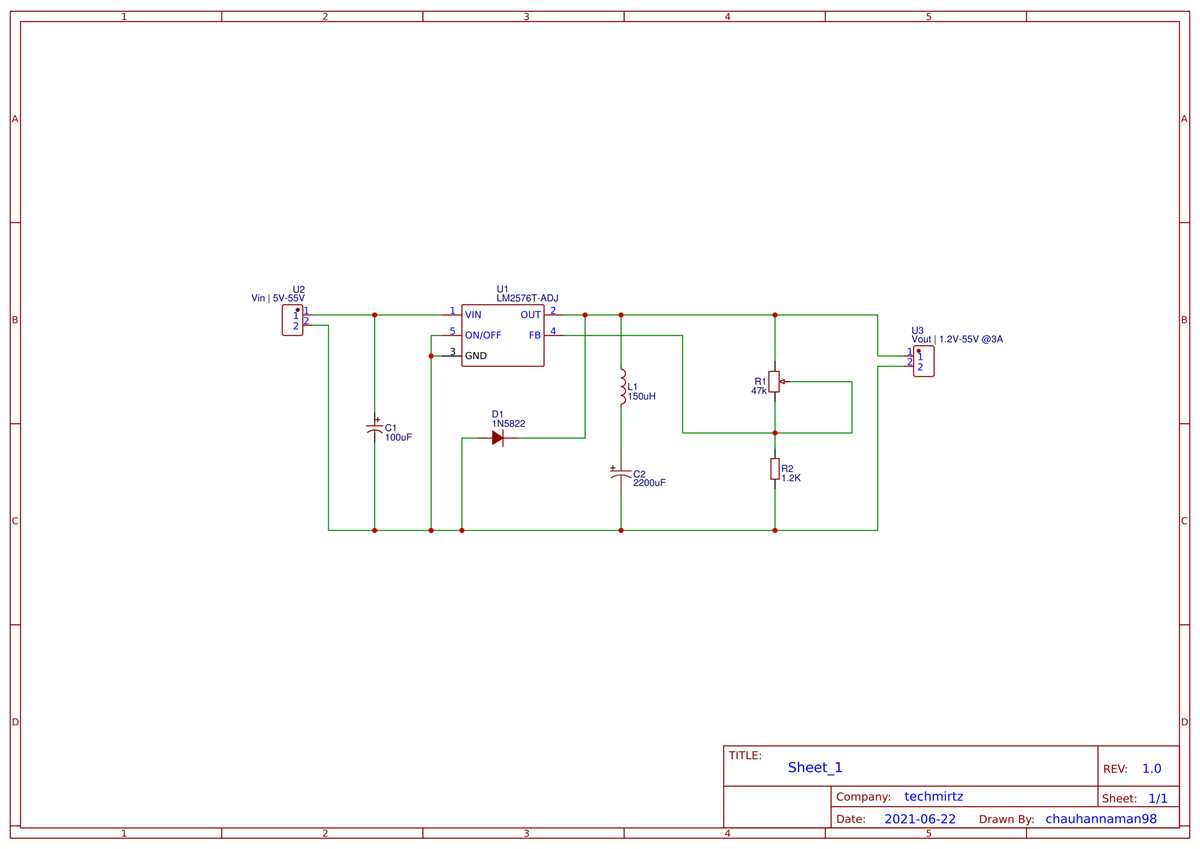Click the 'Company:' field label
This screenshot has height=849, width=1200.
(x=863, y=797)
